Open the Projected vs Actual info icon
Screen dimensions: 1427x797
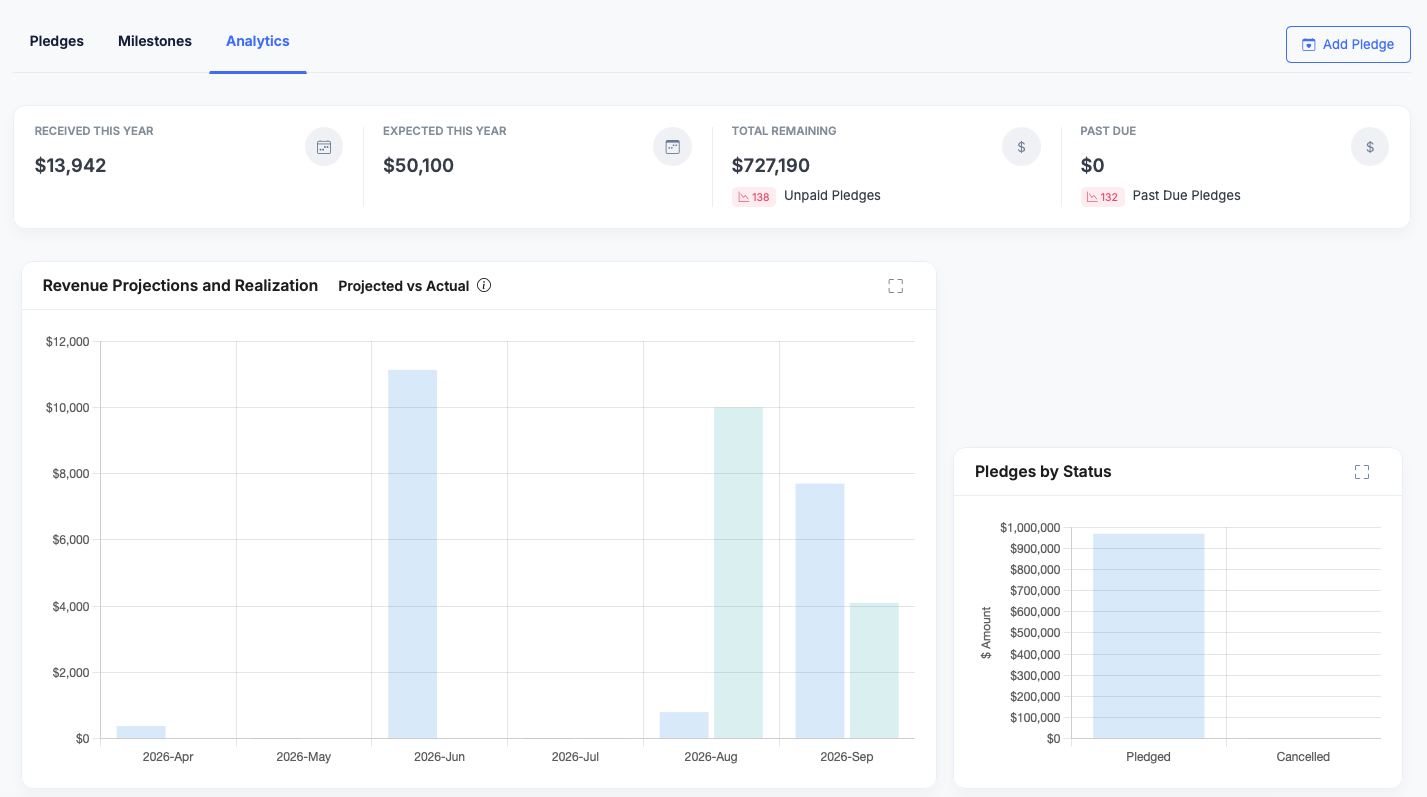tap(484, 286)
